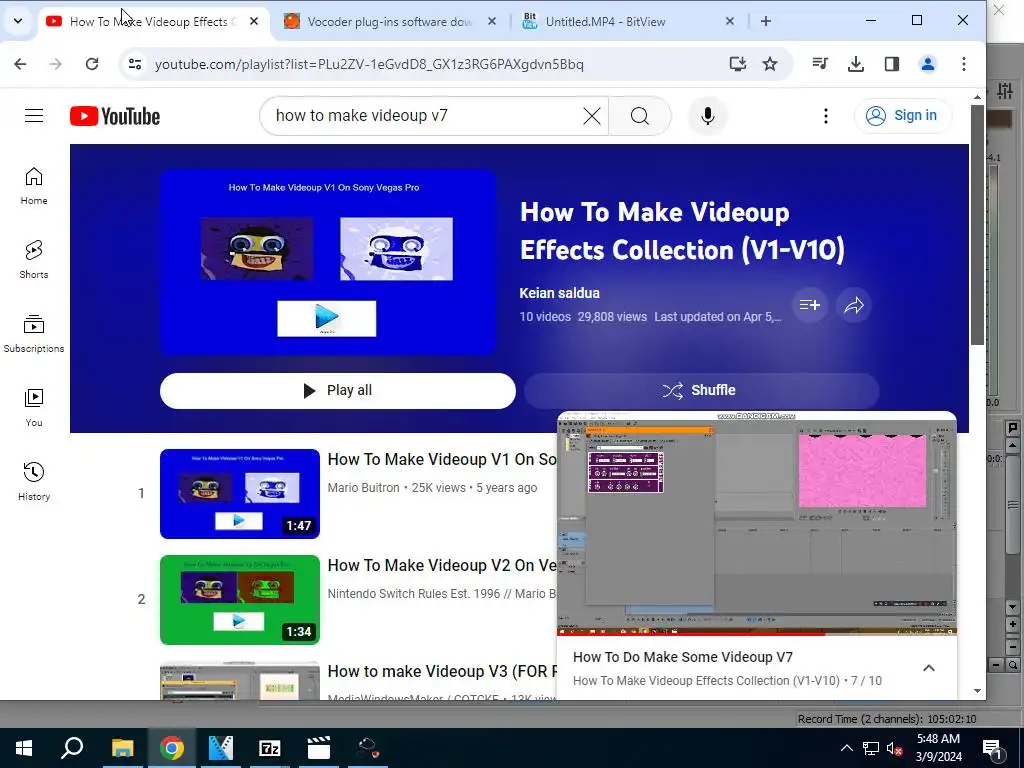1024x768 pixels.
Task: Click the page vertical scrollbar
Action: [x=977, y=225]
